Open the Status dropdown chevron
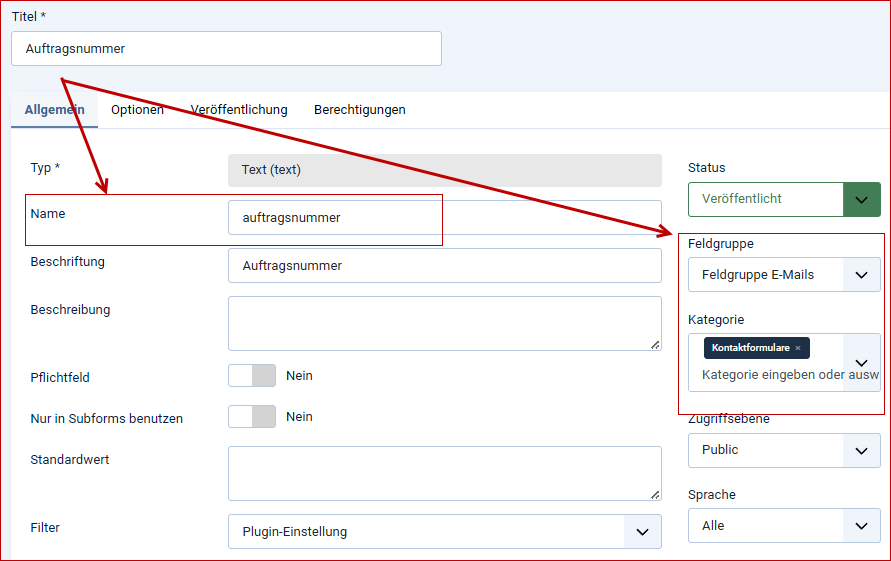Image resolution: width=891 pixels, height=561 pixels. point(861,199)
